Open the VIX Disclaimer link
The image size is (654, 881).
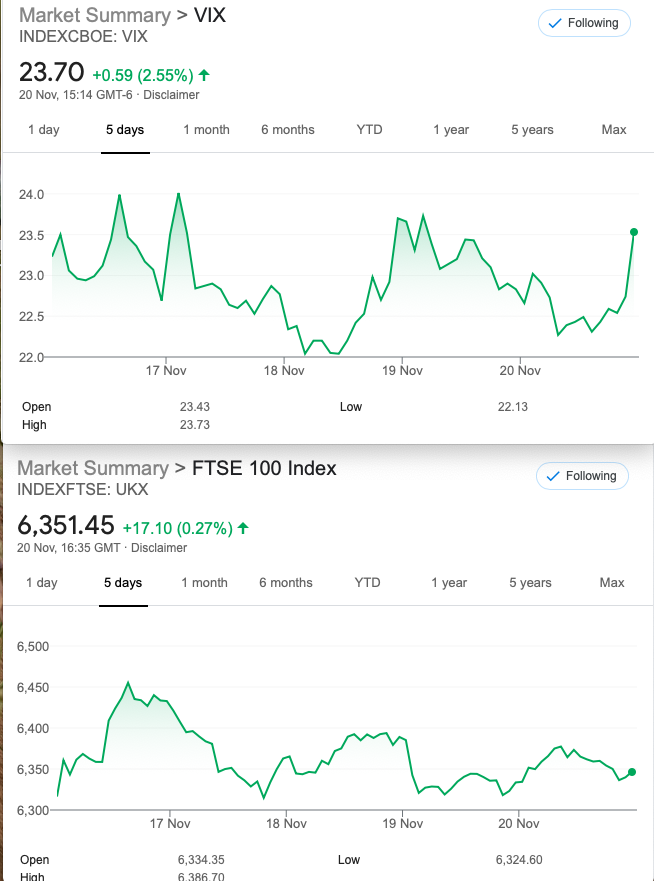pos(171,95)
